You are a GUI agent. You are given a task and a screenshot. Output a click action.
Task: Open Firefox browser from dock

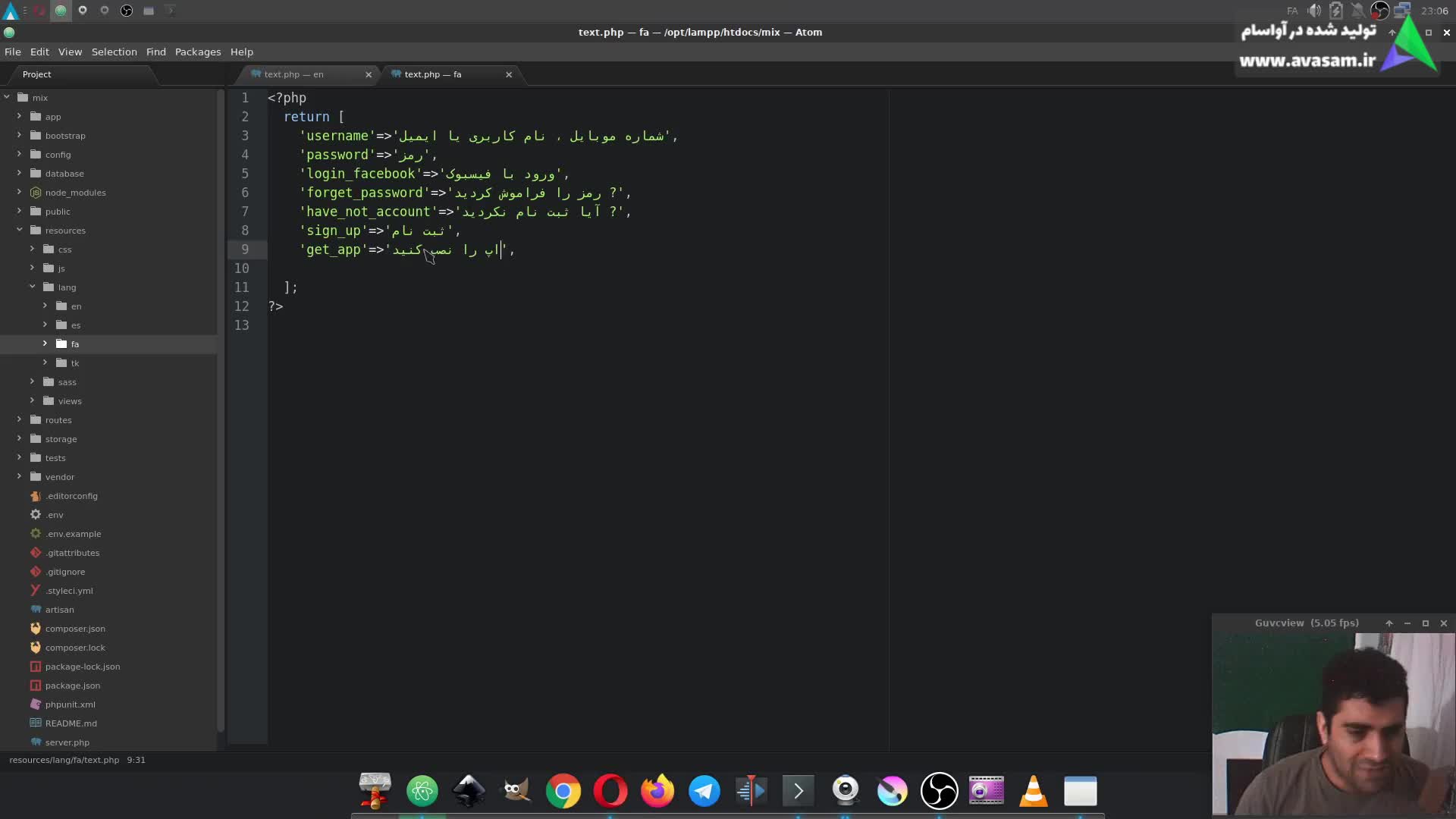tap(657, 792)
